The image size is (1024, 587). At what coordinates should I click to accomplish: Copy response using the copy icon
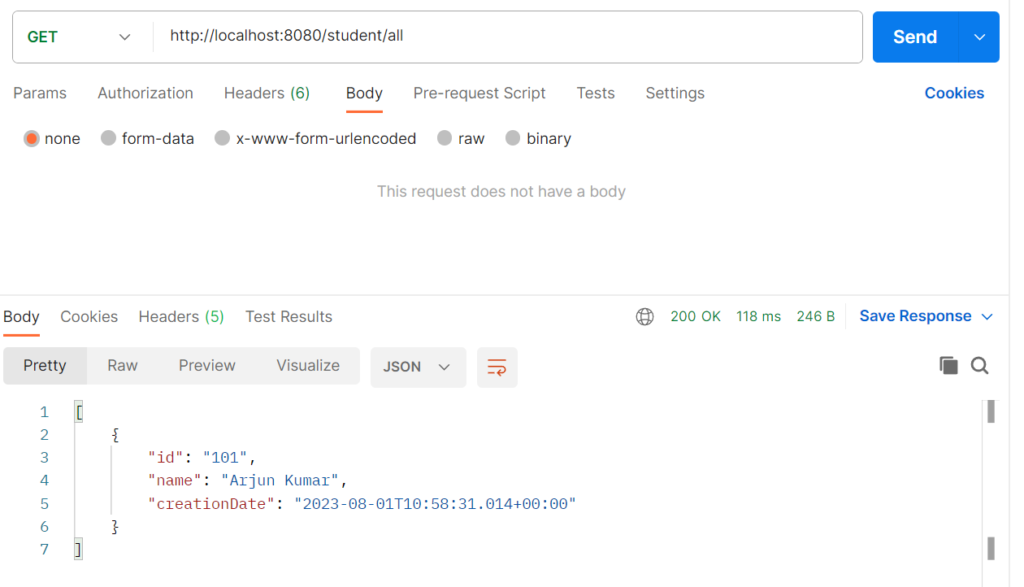948,366
